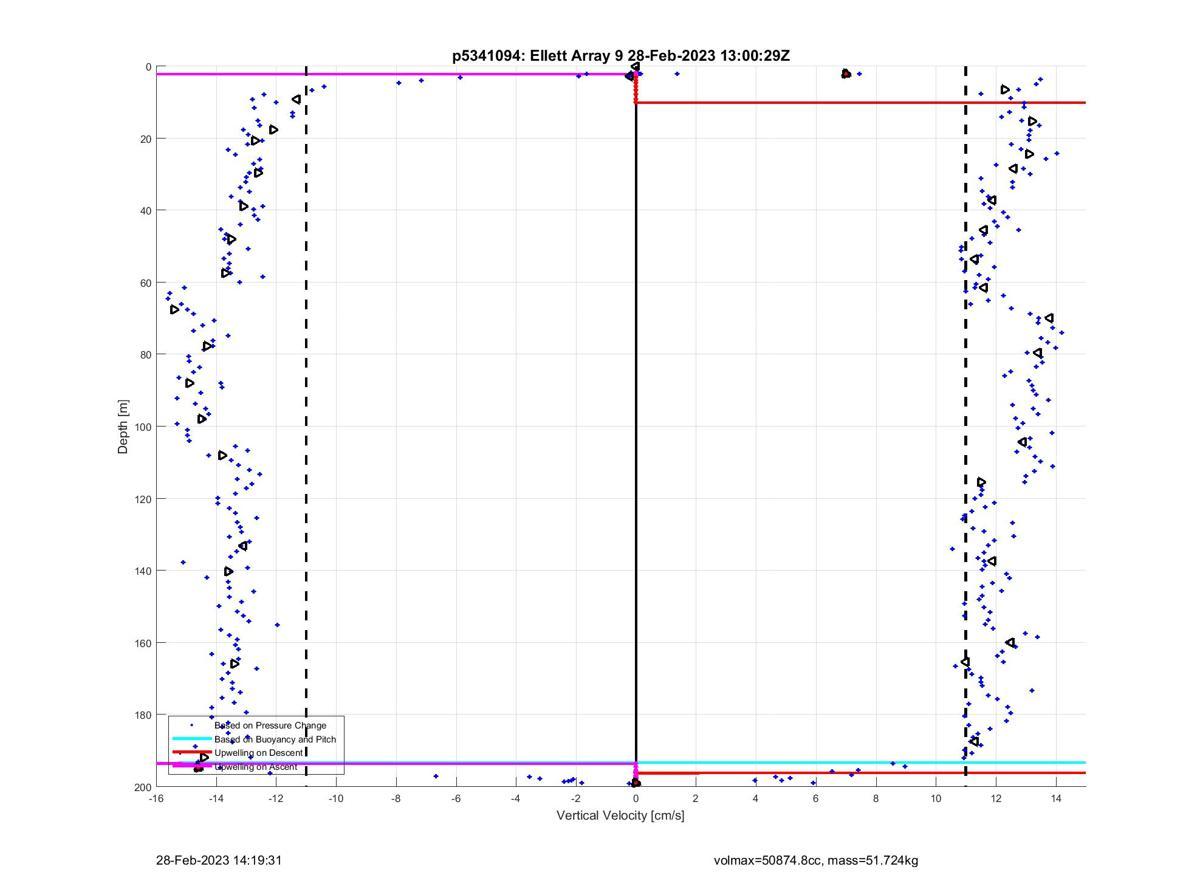Click velocity axis tick label '10'
The image size is (1200, 885).
click(936, 798)
